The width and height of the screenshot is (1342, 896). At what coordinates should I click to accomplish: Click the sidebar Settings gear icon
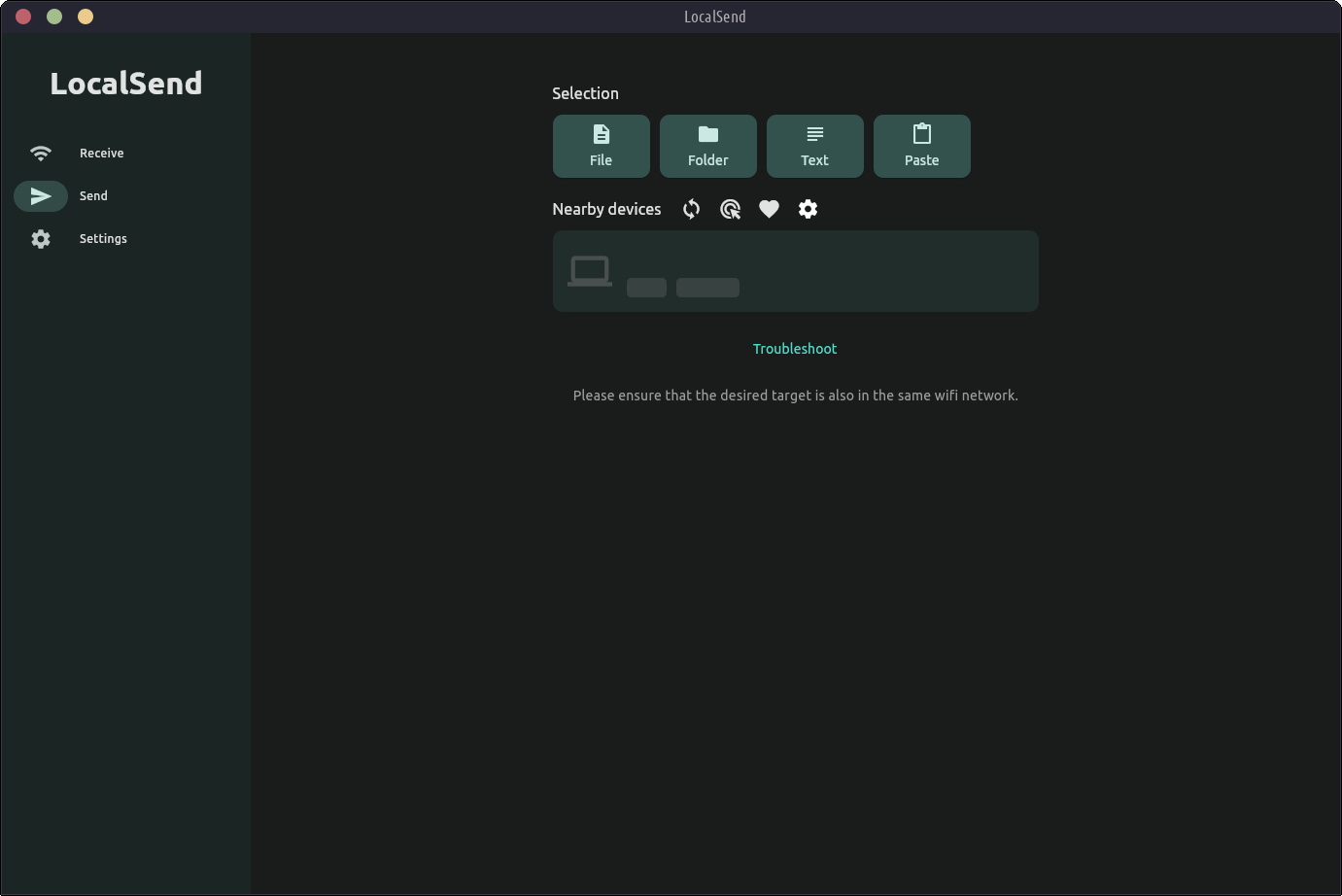click(x=41, y=239)
